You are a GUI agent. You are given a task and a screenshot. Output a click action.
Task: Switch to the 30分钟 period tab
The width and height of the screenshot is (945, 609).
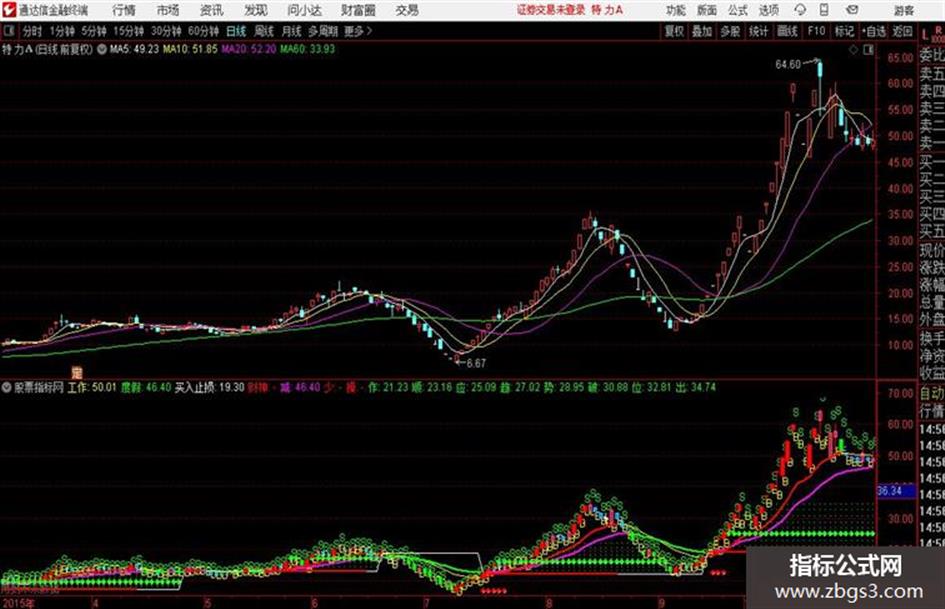point(166,31)
